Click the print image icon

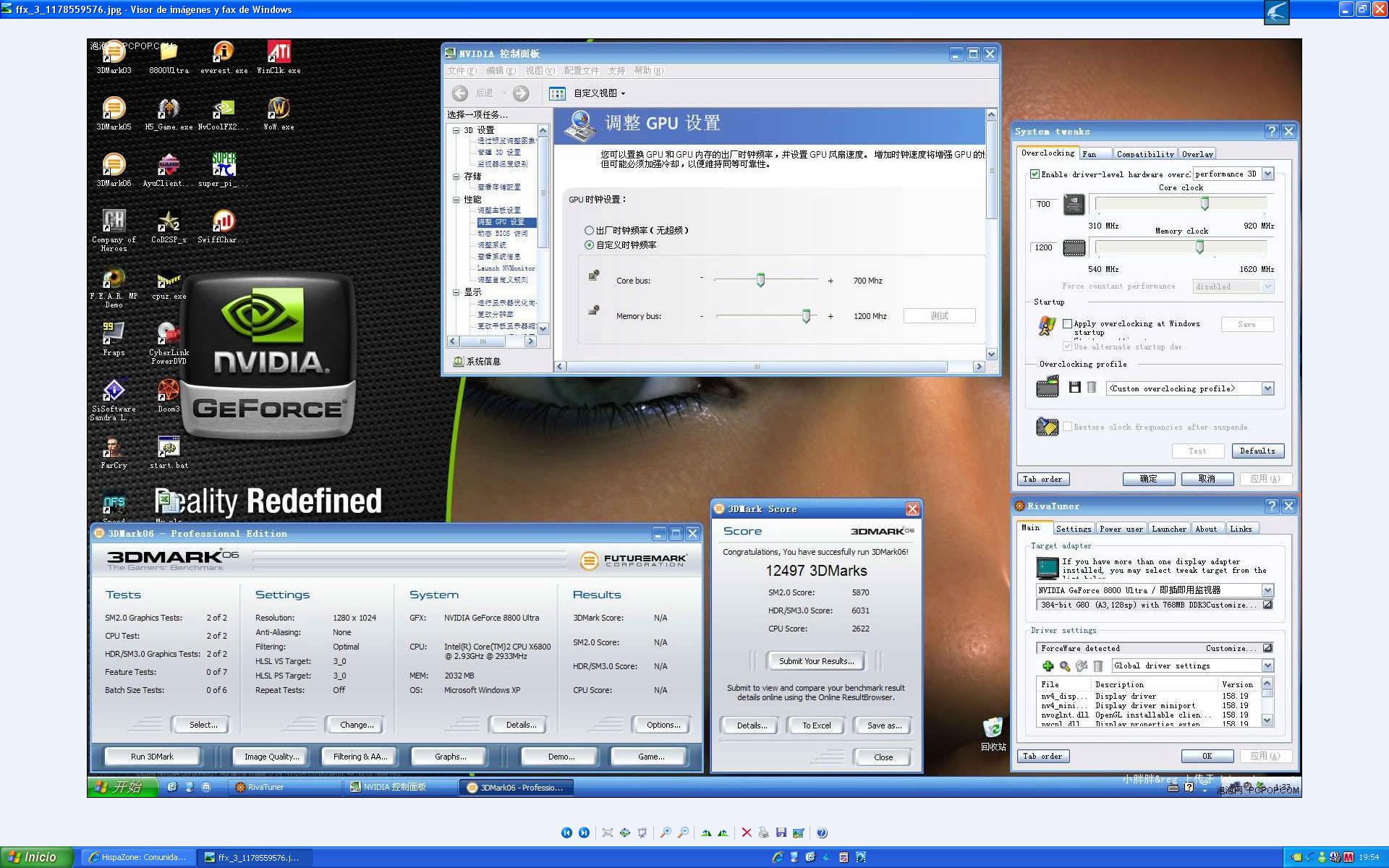[x=763, y=833]
